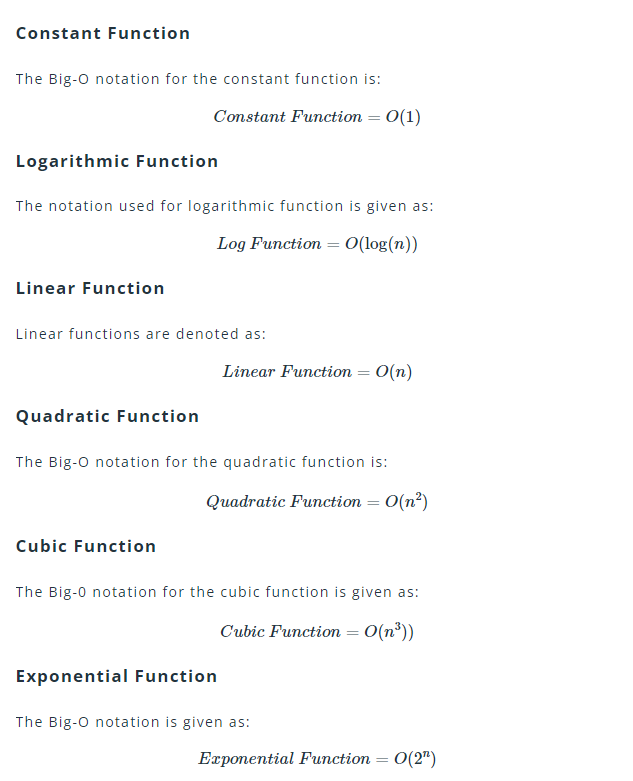Click the Quadratic Function heading
Viewport: 633px width, 781px height.
pos(108,416)
